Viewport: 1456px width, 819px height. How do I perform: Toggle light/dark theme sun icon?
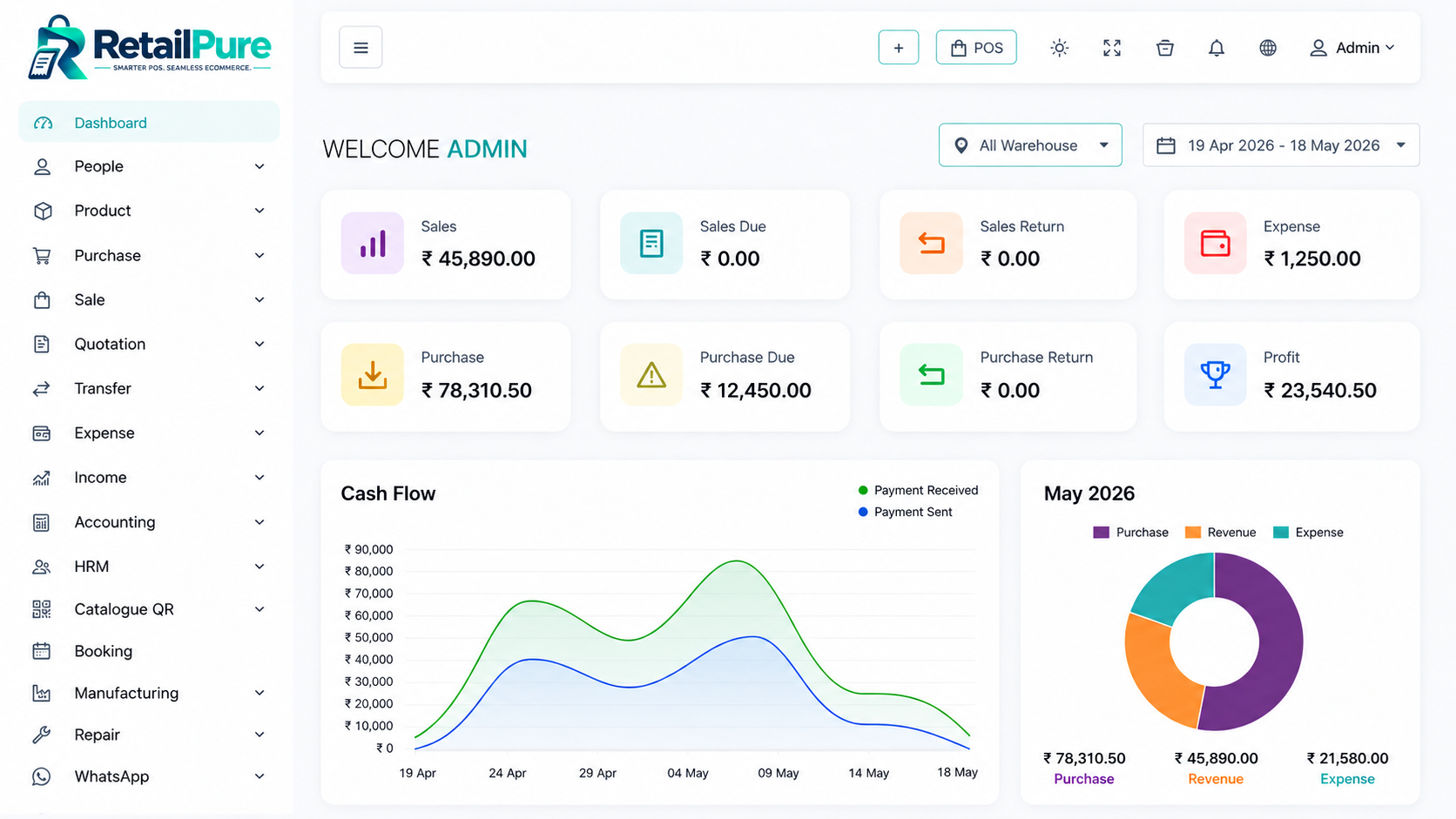click(1059, 48)
